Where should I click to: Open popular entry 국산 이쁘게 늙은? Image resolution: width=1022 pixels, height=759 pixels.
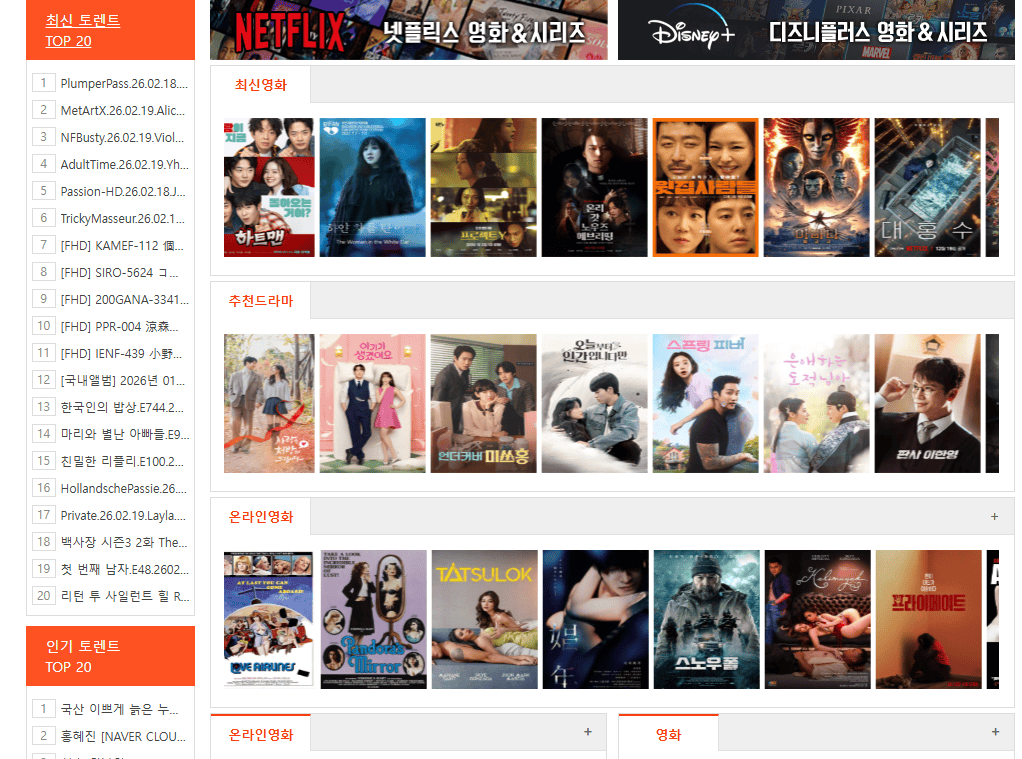(x=119, y=709)
